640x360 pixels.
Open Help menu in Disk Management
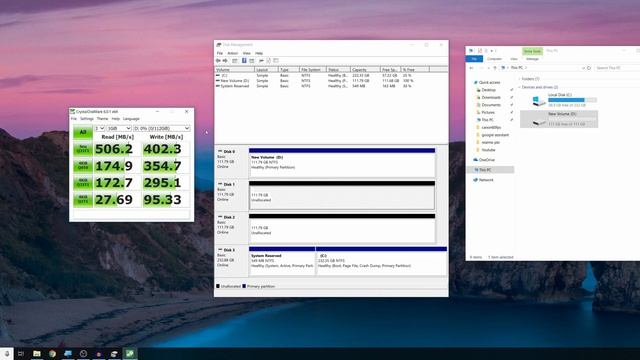[x=259, y=53]
